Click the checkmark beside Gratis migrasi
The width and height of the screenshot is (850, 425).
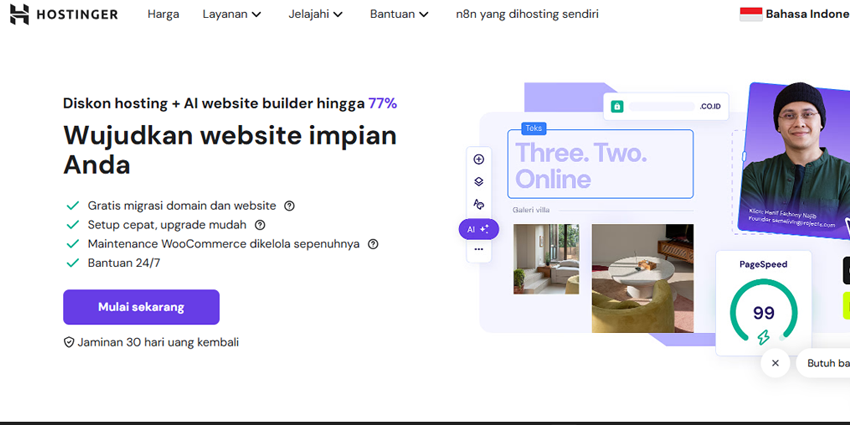click(73, 206)
